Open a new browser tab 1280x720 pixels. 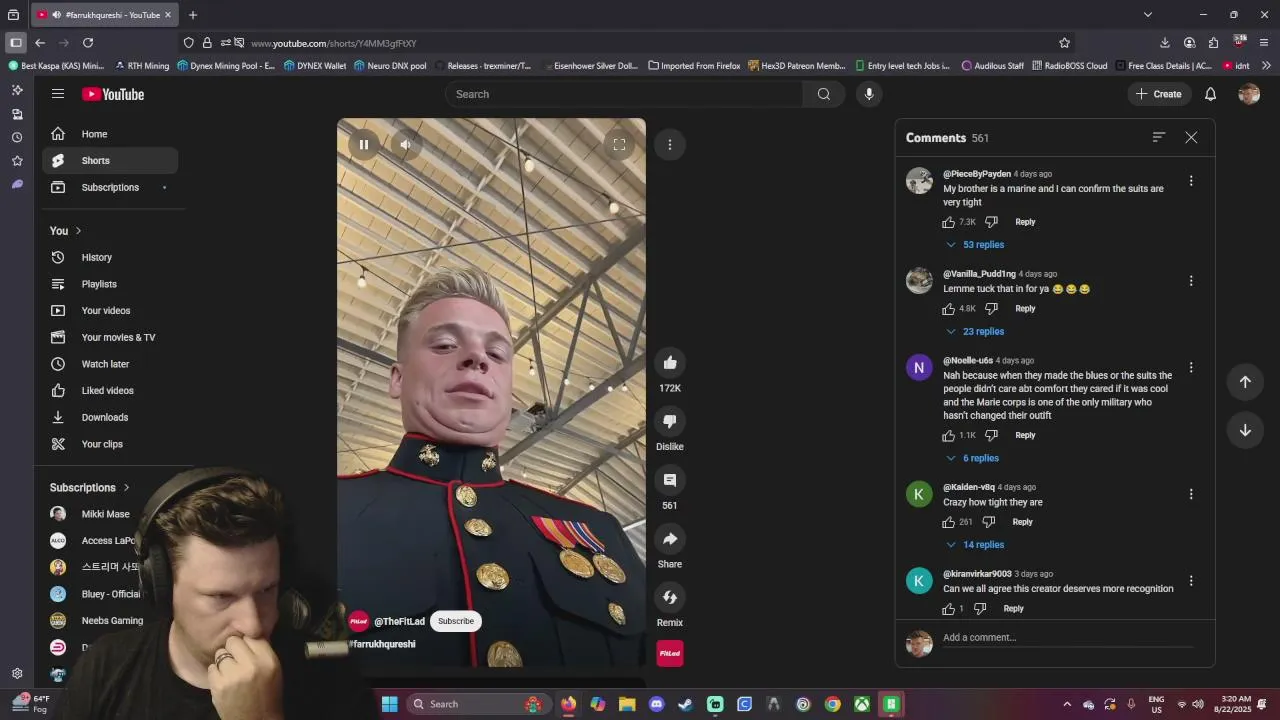(x=193, y=15)
